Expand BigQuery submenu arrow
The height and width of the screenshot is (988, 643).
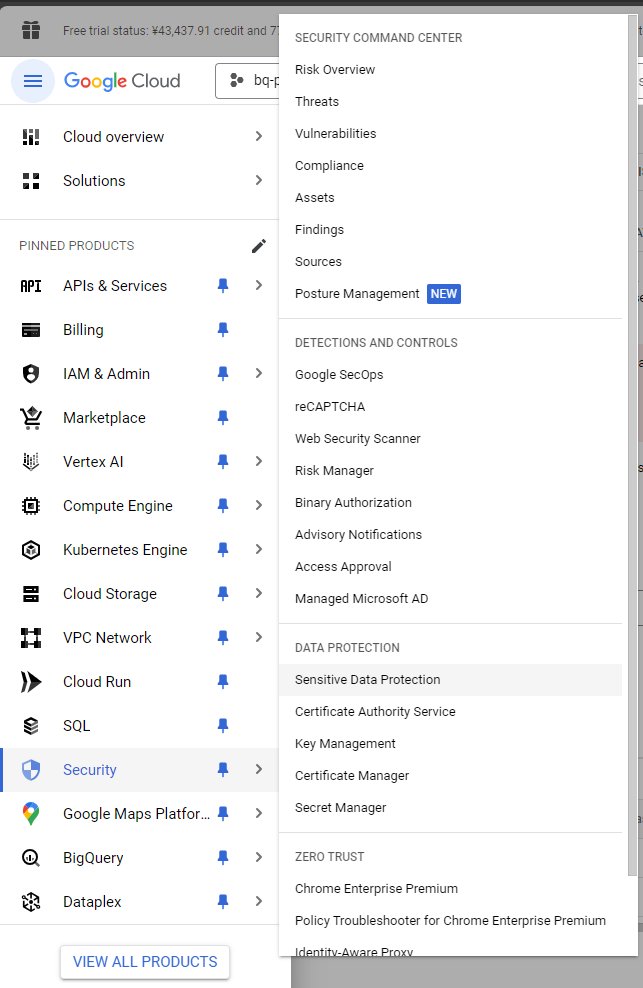coord(258,857)
